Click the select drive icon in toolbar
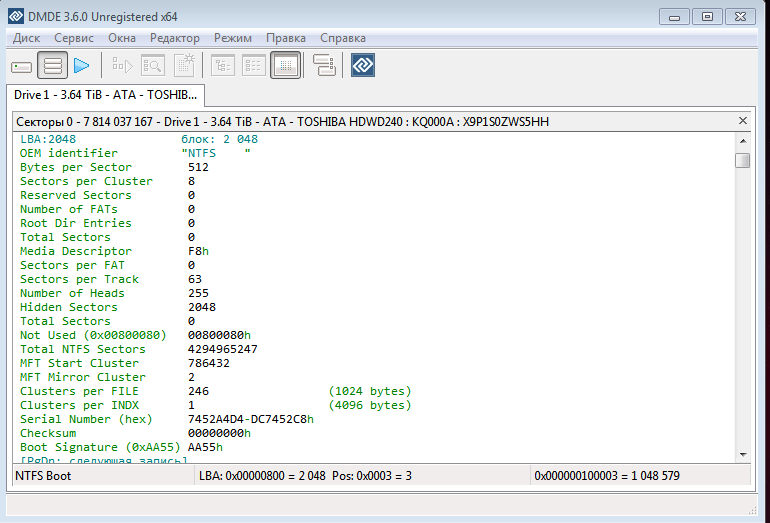The image size is (770, 523). [22, 66]
